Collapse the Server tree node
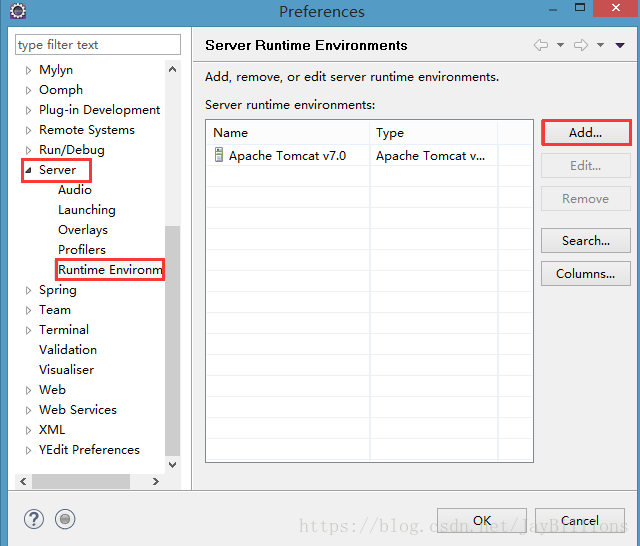Viewport: 640px width, 546px height. pos(28,170)
